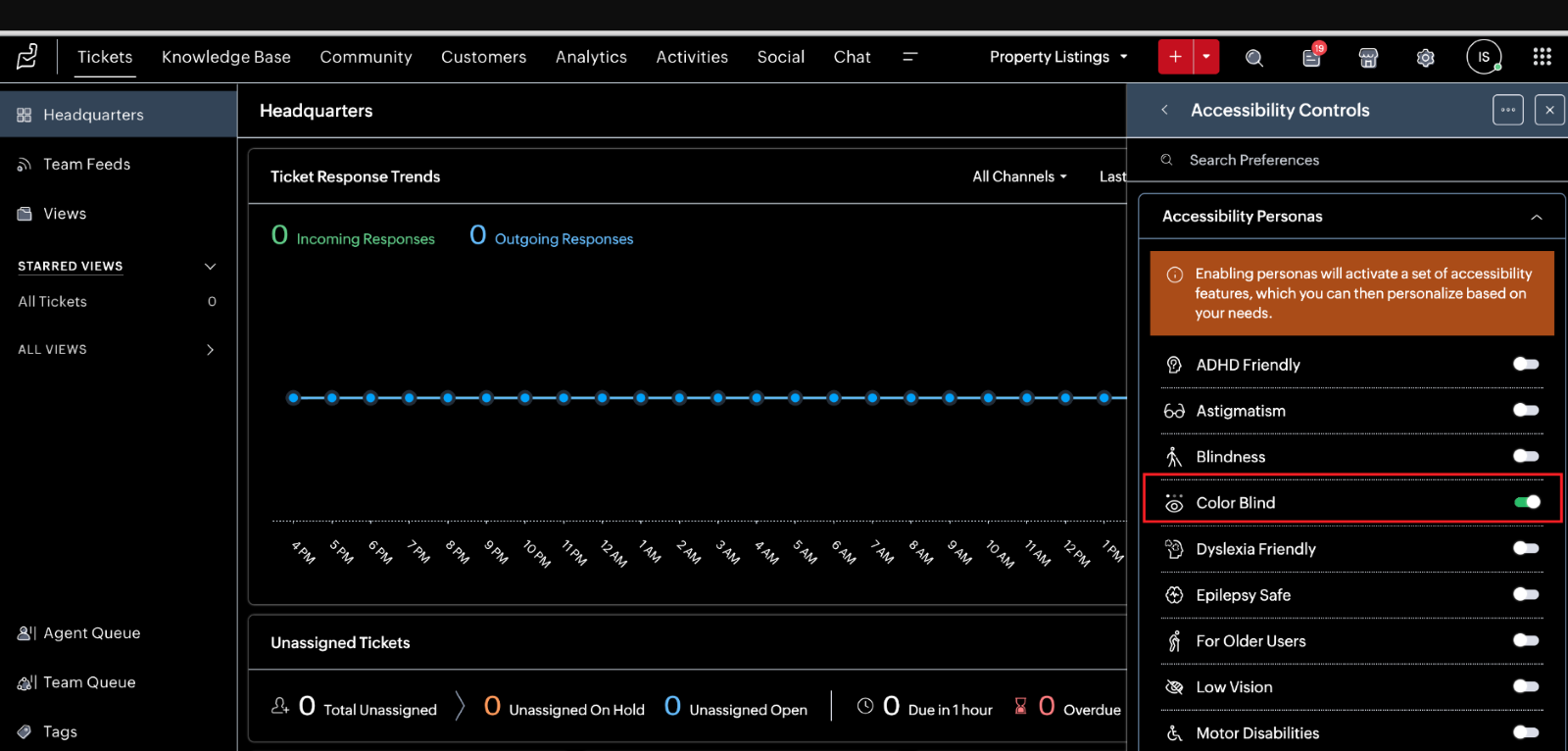The width and height of the screenshot is (1568, 751).
Task: Enable the Motor Disabilities toggle
Action: 1526,732
